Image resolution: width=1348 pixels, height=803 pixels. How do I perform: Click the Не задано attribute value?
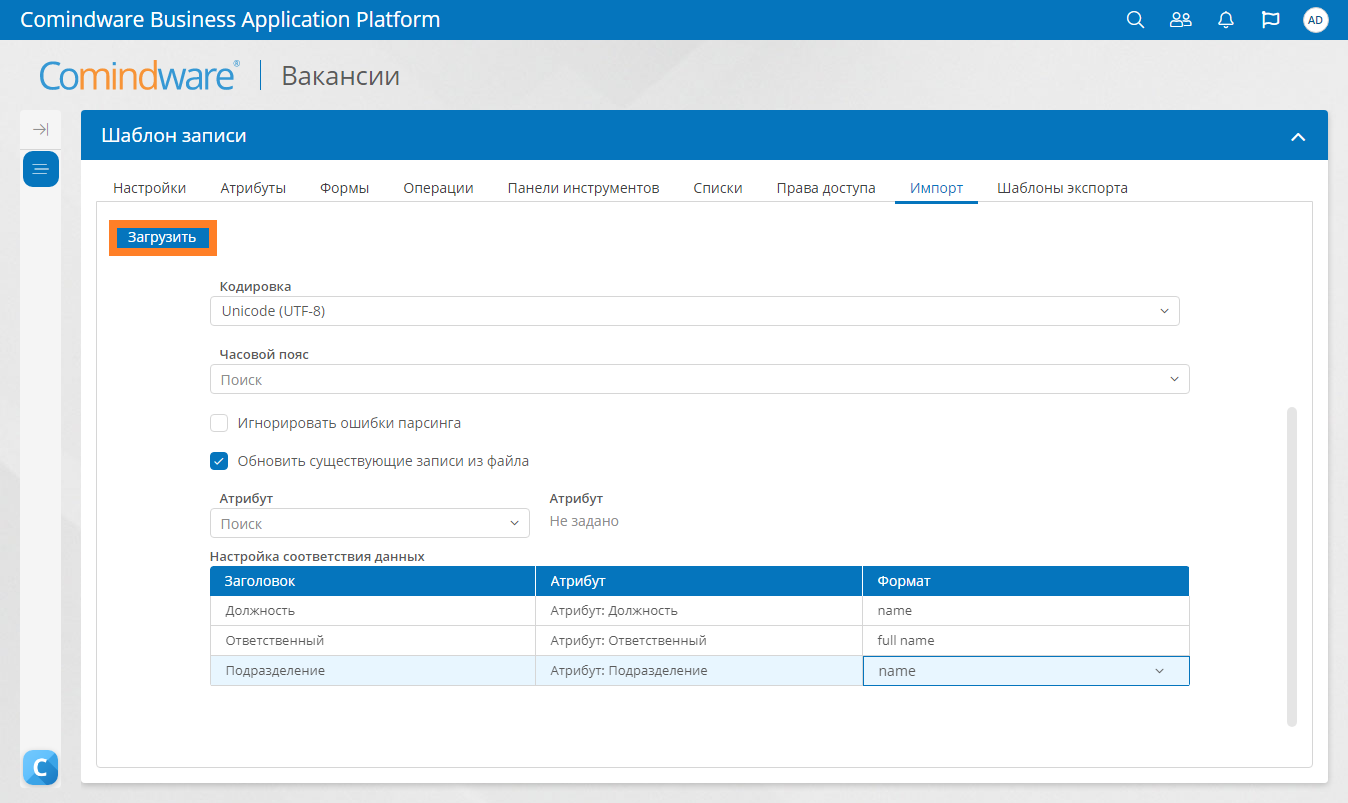pyautogui.click(x=585, y=521)
